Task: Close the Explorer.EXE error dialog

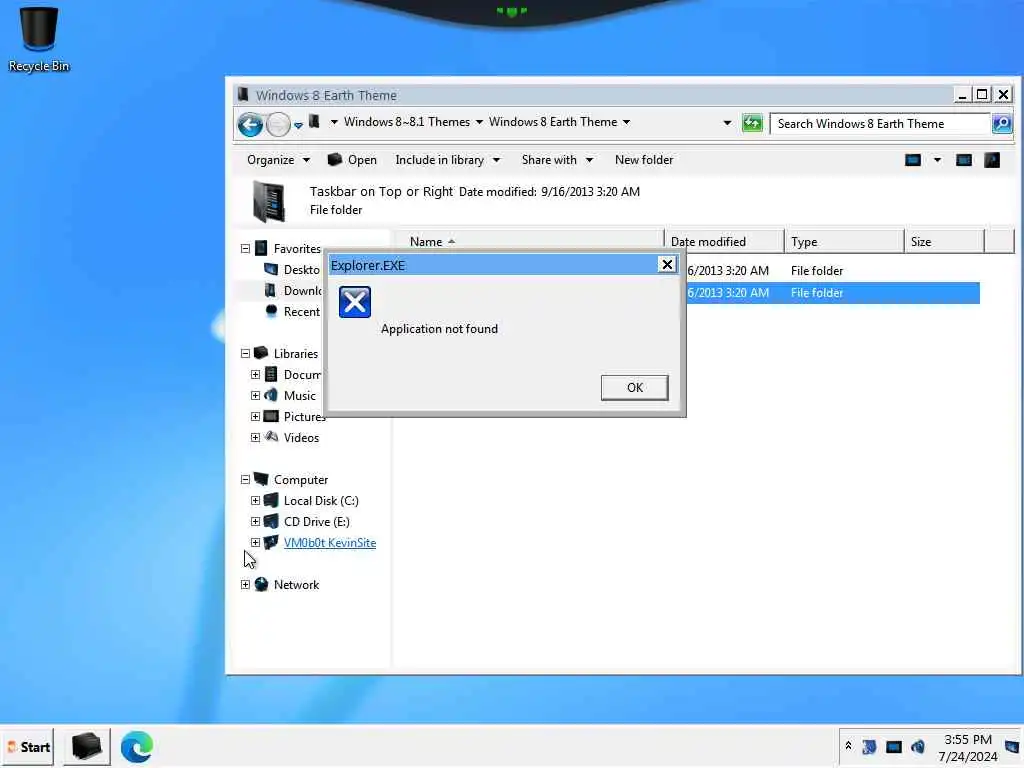Action: (x=667, y=264)
